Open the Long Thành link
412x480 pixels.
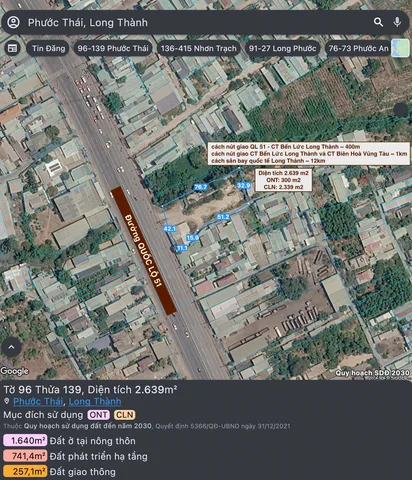pyautogui.click(x=95, y=401)
